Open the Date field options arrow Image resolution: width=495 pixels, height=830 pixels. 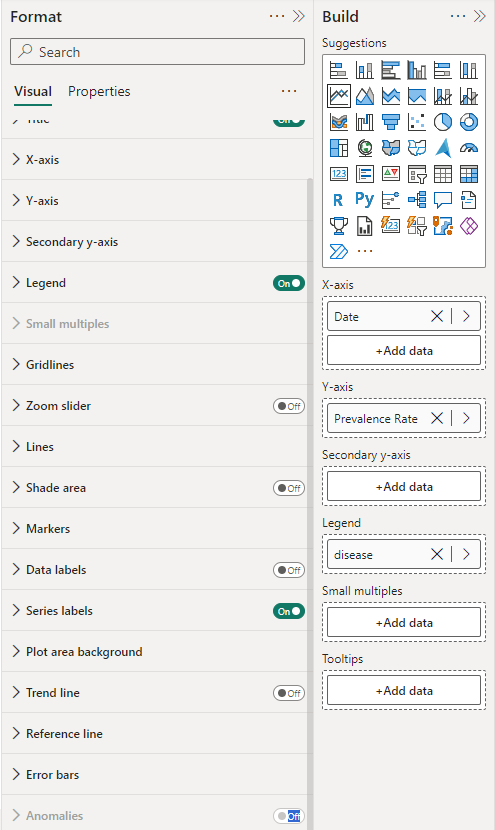pos(466,317)
